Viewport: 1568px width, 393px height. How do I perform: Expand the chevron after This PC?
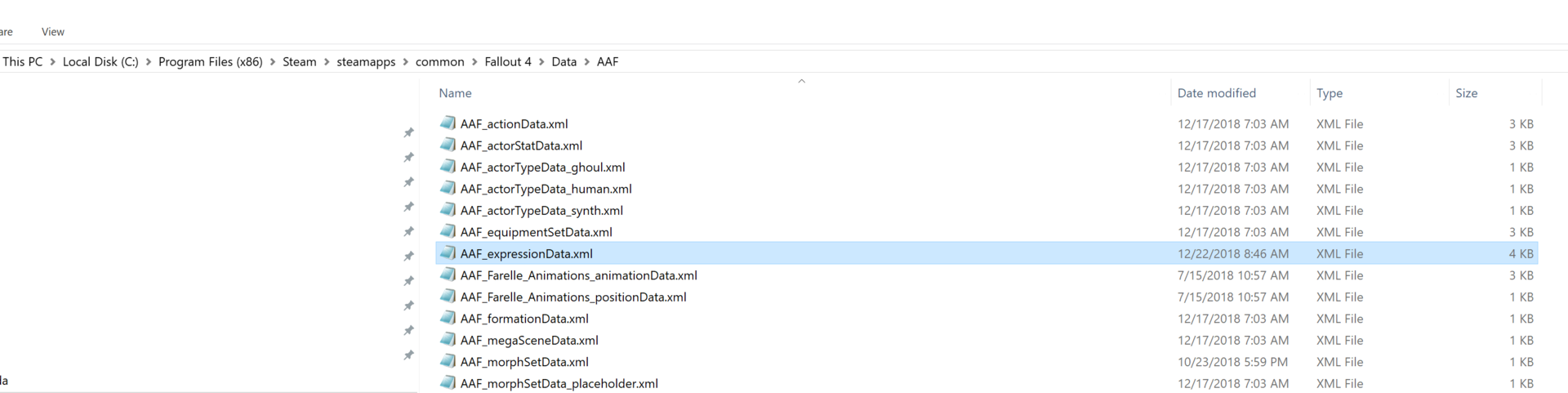(52, 62)
